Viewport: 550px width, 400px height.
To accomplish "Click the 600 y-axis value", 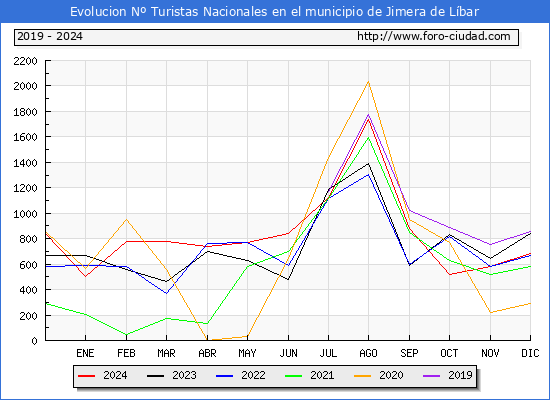I will point(28,265).
